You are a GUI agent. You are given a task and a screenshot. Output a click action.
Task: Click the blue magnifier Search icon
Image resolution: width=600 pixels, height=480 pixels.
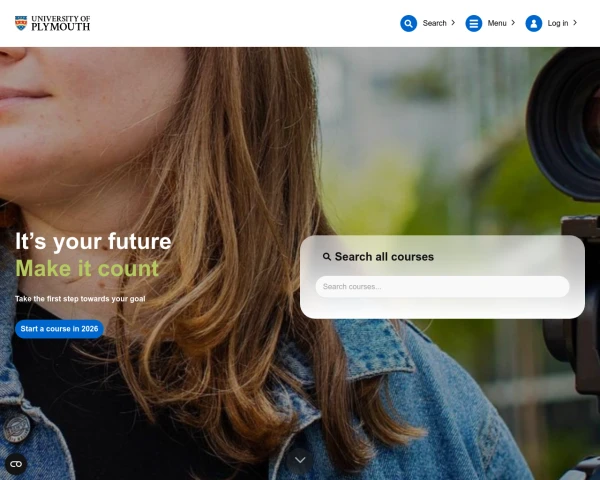(408, 23)
